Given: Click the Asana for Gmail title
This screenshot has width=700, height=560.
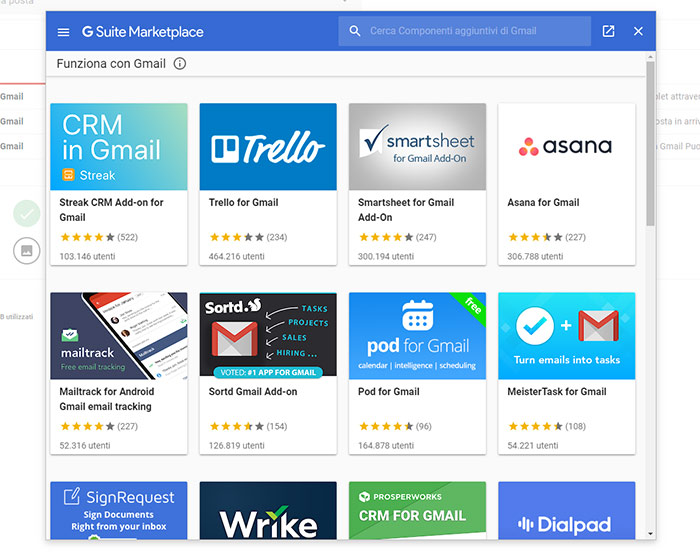Looking at the screenshot, I should [543, 202].
